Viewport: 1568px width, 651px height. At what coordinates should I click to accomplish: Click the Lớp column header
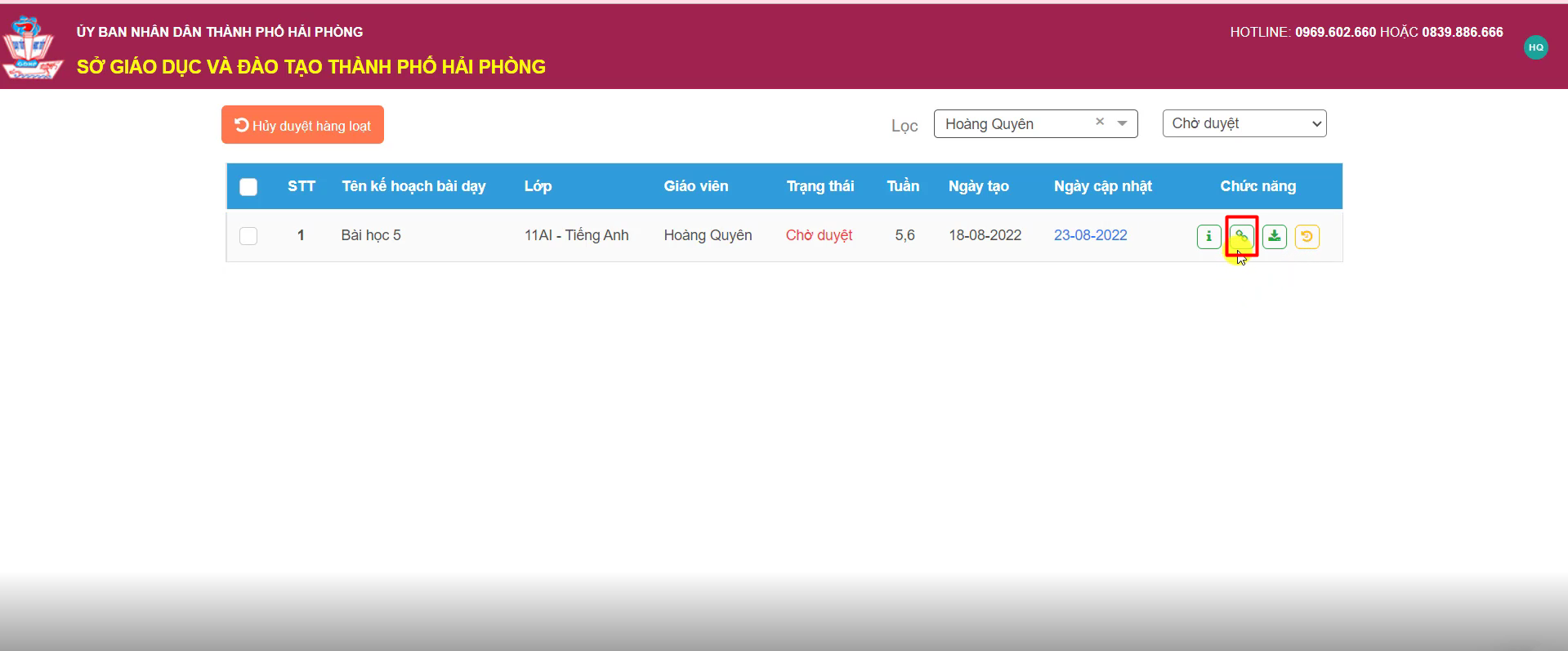click(538, 186)
